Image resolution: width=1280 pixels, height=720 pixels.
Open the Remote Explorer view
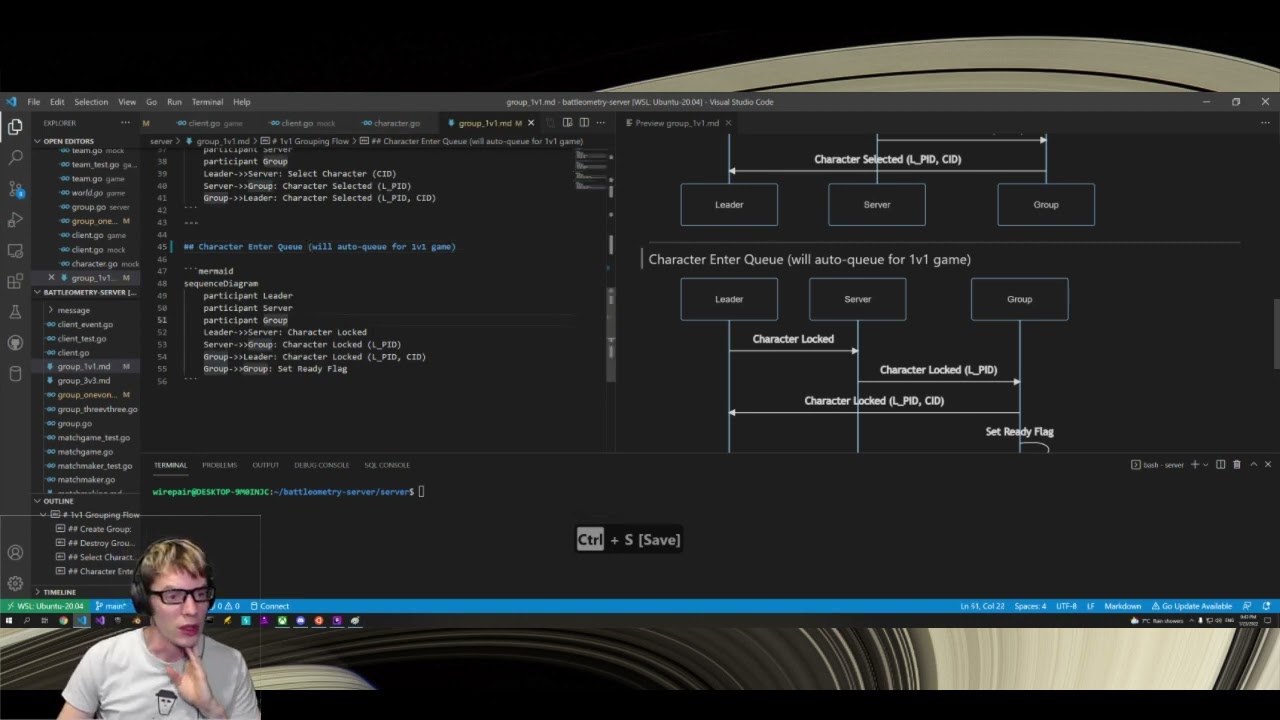point(15,251)
